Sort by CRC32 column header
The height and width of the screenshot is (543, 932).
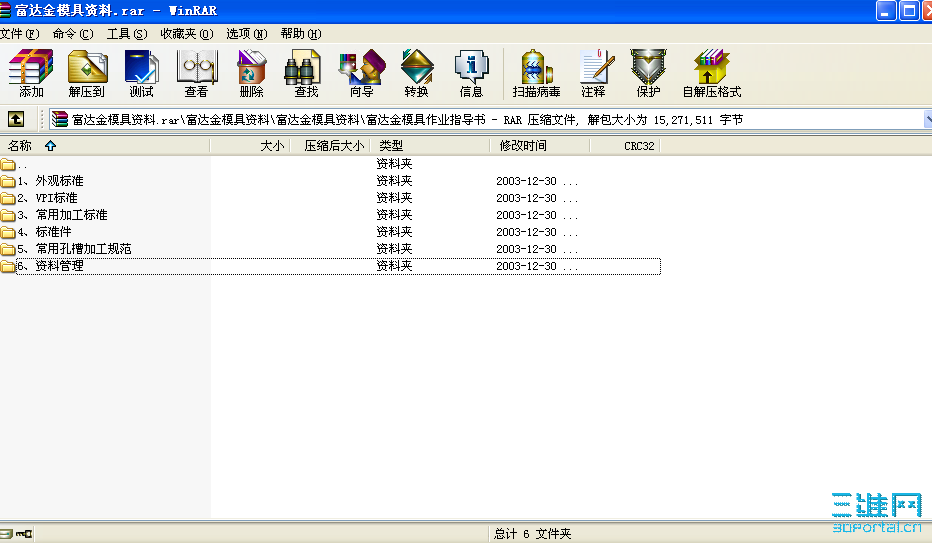click(x=625, y=146)
